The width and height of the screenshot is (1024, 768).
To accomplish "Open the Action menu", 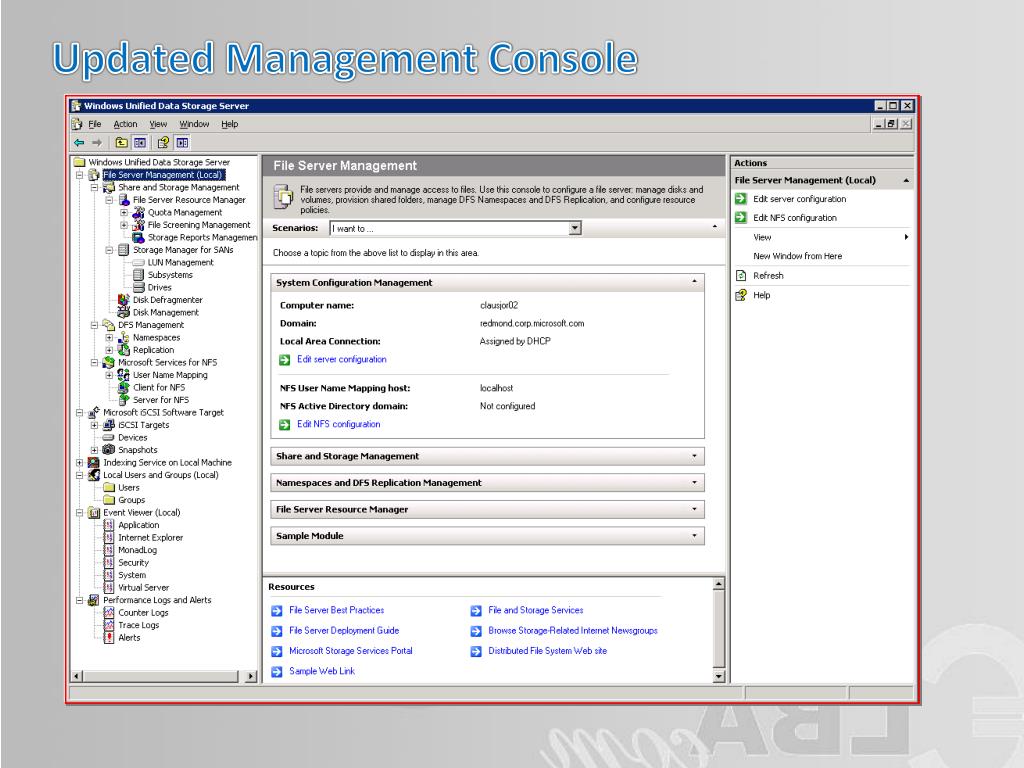I will [125, 124].
